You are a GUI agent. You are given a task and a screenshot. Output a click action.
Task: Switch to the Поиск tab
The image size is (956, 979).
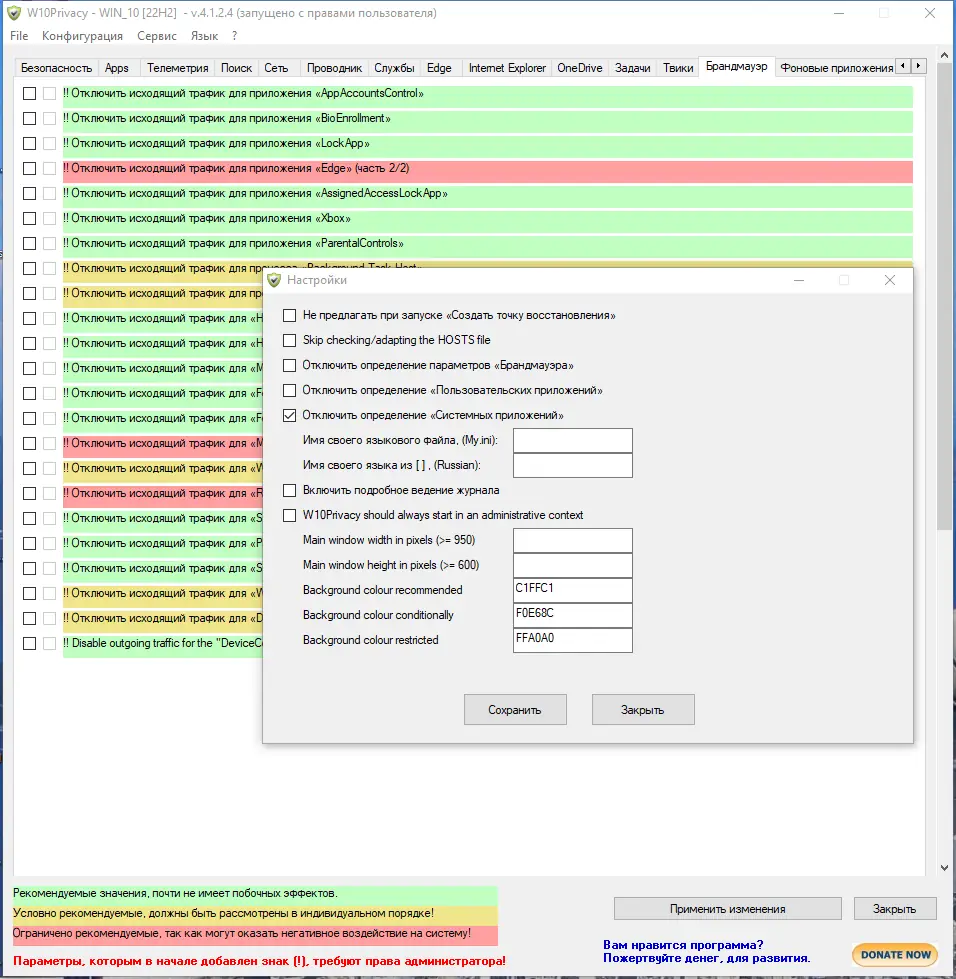(x=236, y=68)
